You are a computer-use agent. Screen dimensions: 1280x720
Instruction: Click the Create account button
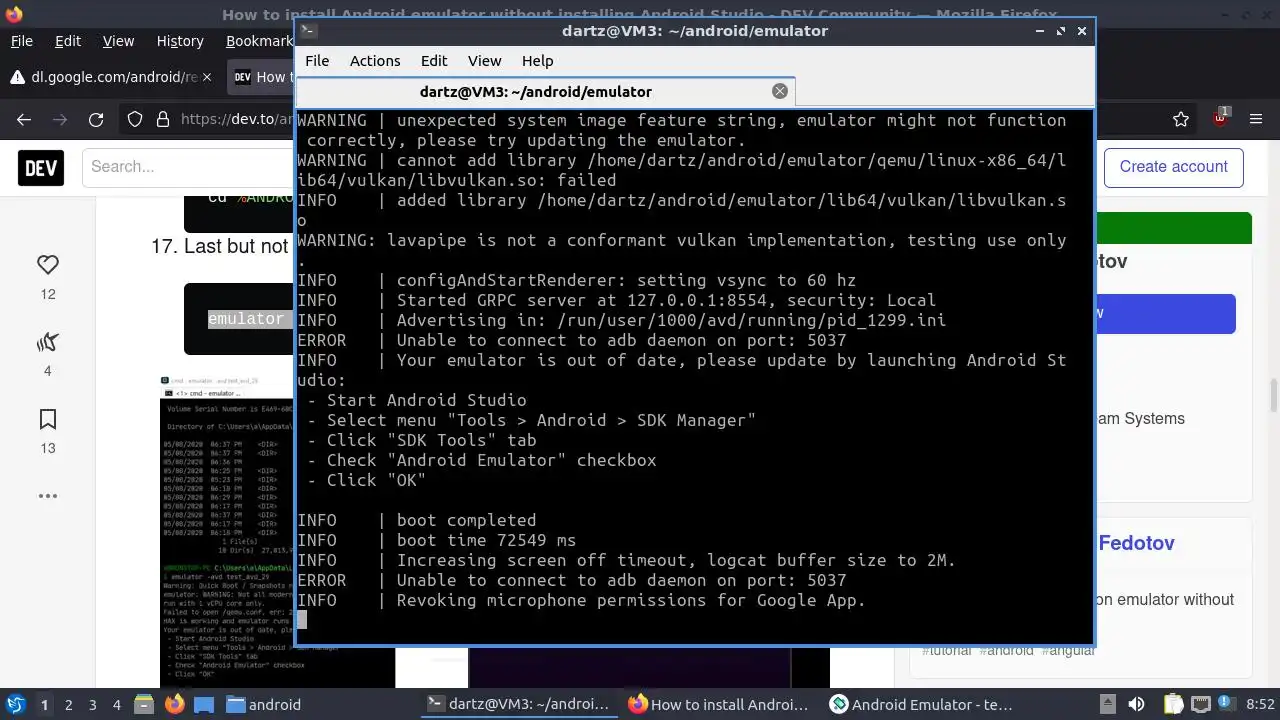point(1173,167)
